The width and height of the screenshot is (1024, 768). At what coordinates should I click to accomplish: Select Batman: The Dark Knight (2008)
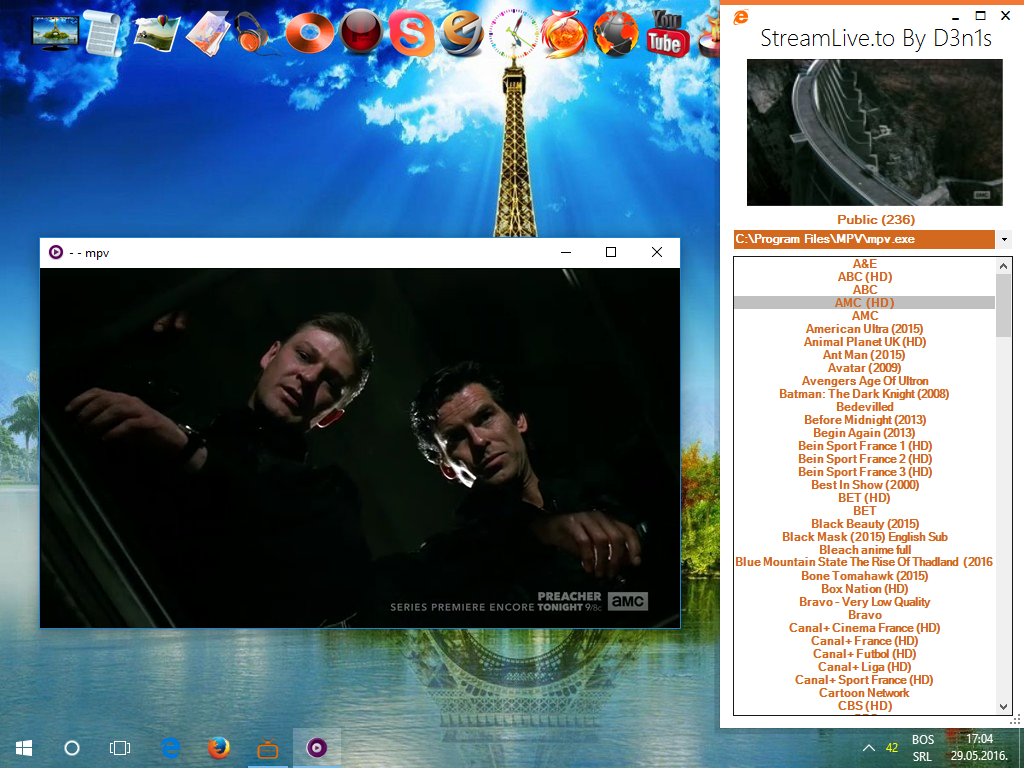[x=865, y=394]
